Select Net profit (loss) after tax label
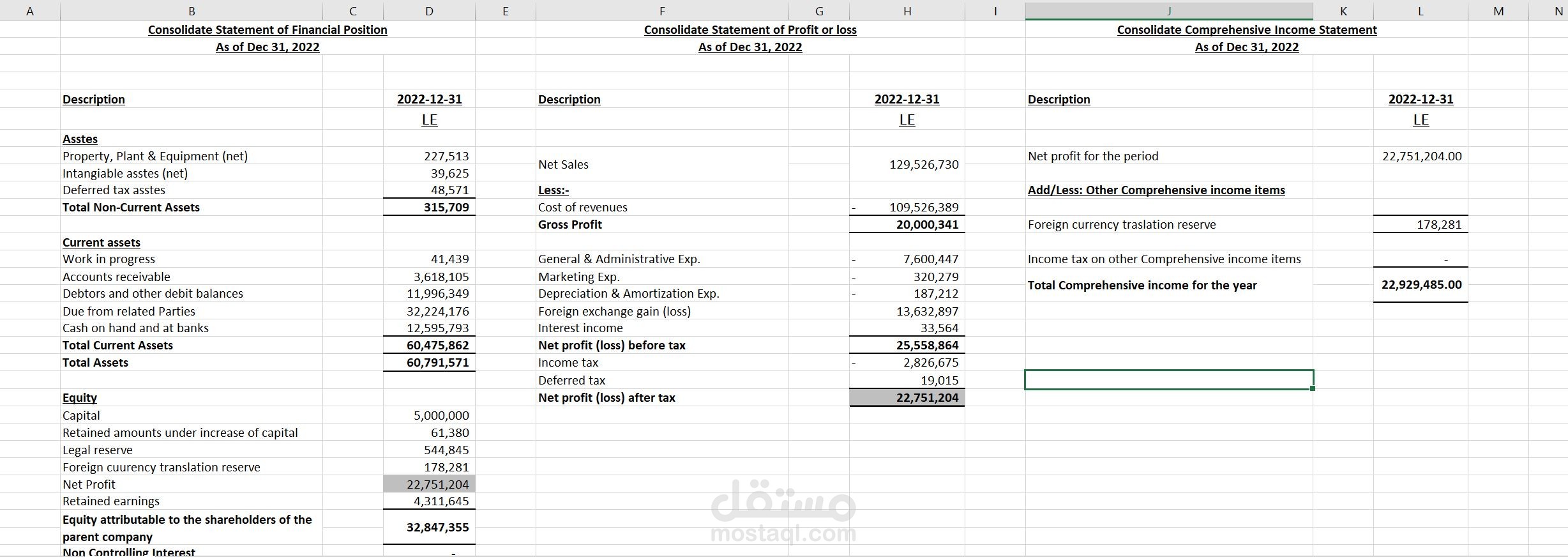1568x557 pixels. click(x=607, y=397)
